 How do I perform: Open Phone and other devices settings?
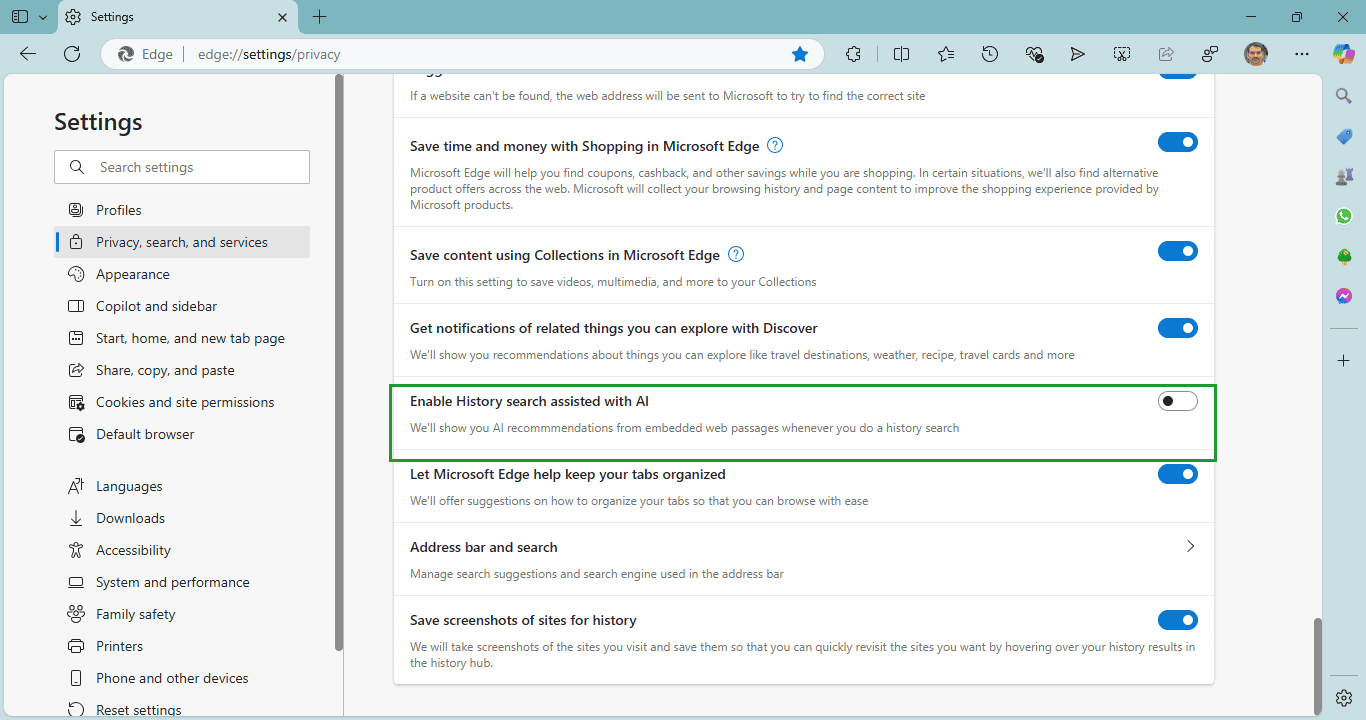click(x=182, y=678)
